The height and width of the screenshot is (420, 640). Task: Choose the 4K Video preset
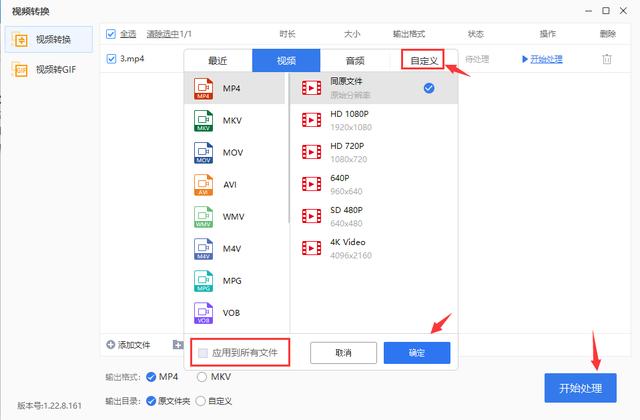311,247
